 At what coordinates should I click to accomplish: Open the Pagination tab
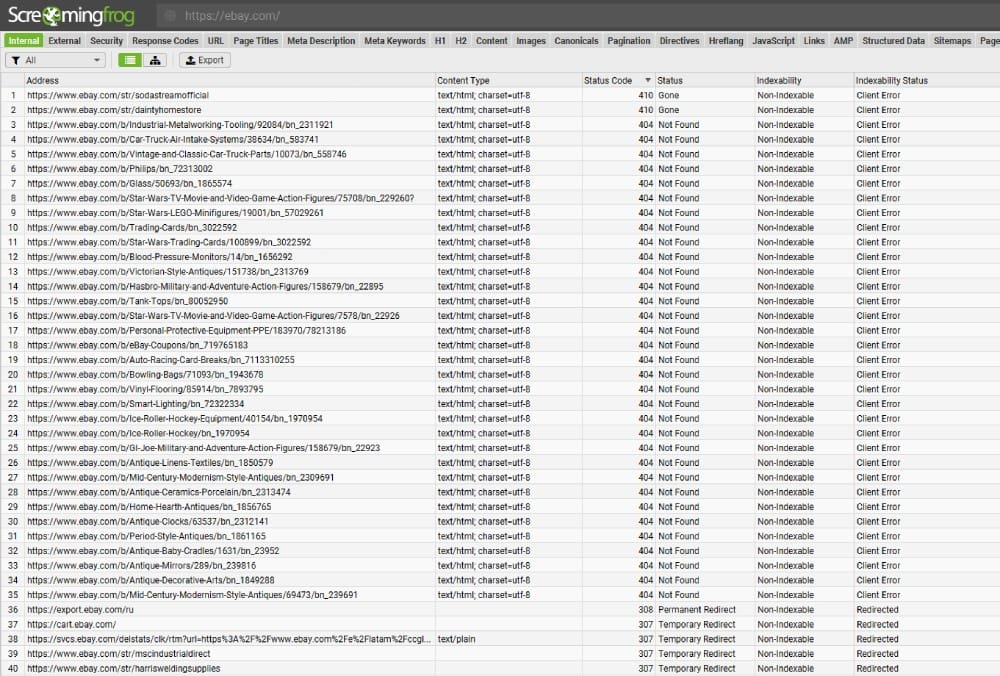point(629,41)
